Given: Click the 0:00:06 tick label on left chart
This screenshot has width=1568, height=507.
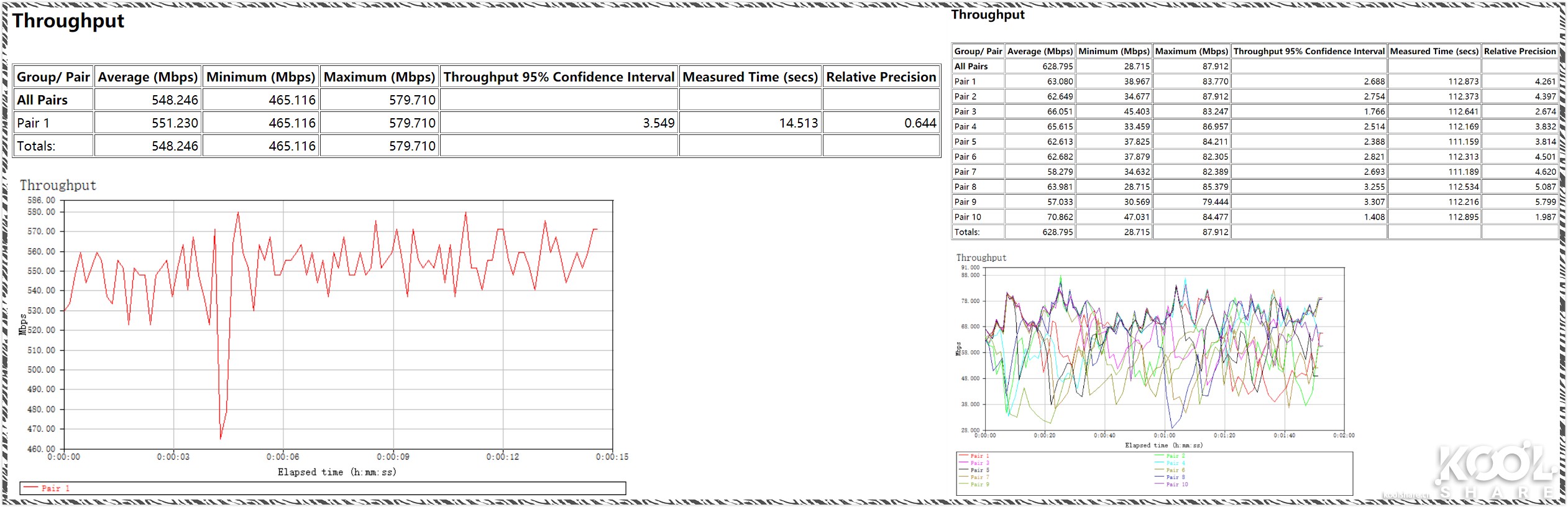Looking at the screenshot, I should 283,457.
